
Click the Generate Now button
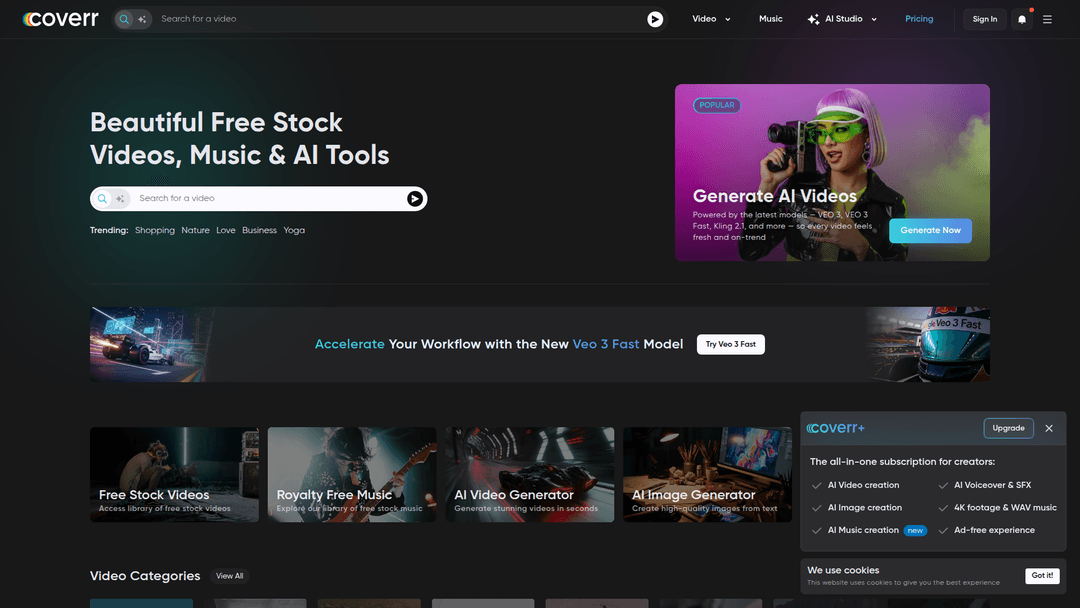coord(930,230)
